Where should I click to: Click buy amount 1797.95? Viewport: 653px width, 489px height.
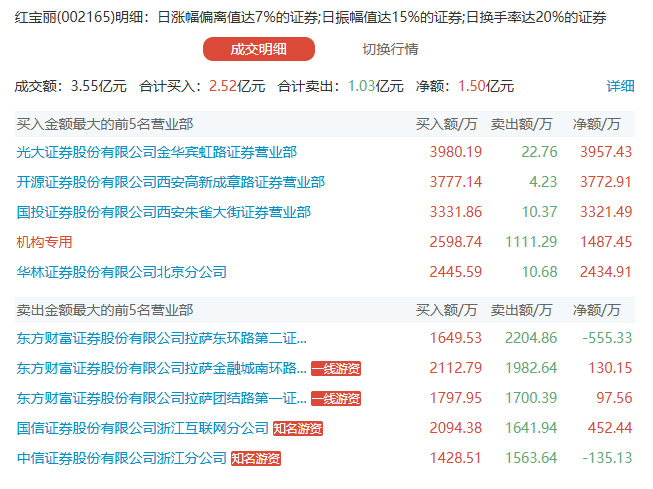pyautogui.click(x=456, y=398)
